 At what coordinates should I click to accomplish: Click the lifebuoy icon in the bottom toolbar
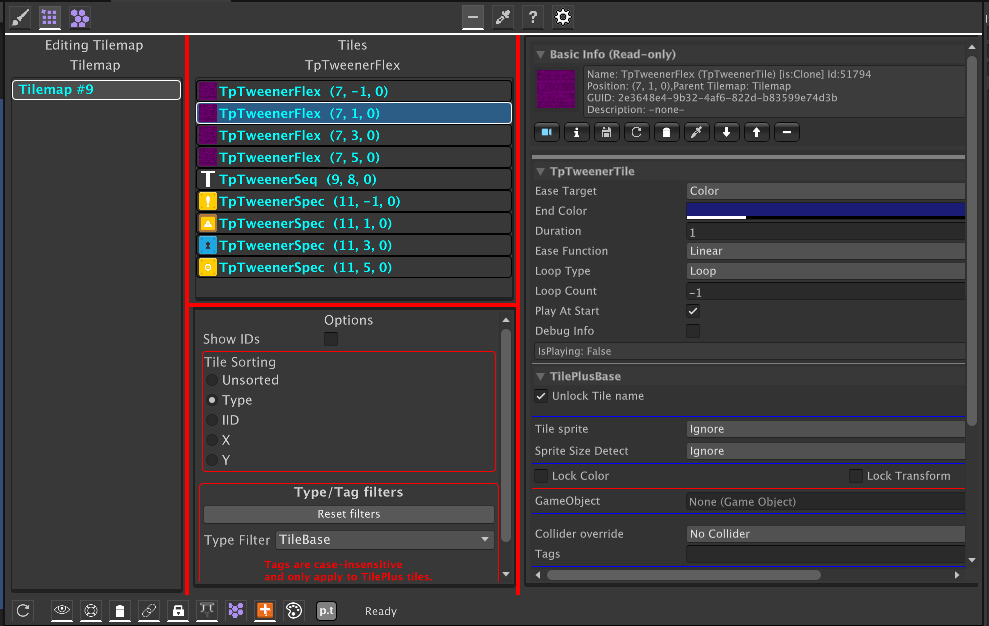pyautogui.click(x=91, y=610)
